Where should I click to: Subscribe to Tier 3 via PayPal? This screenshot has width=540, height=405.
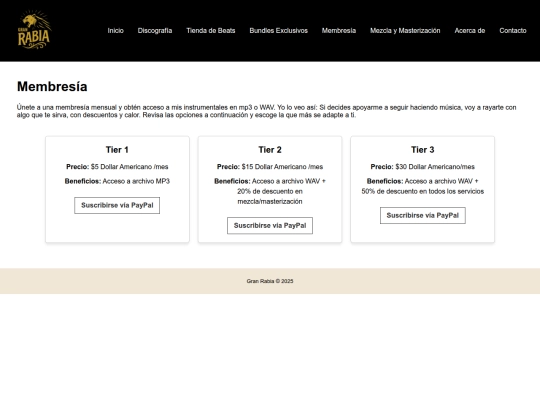pyautogui.click(x=423, y=216)
